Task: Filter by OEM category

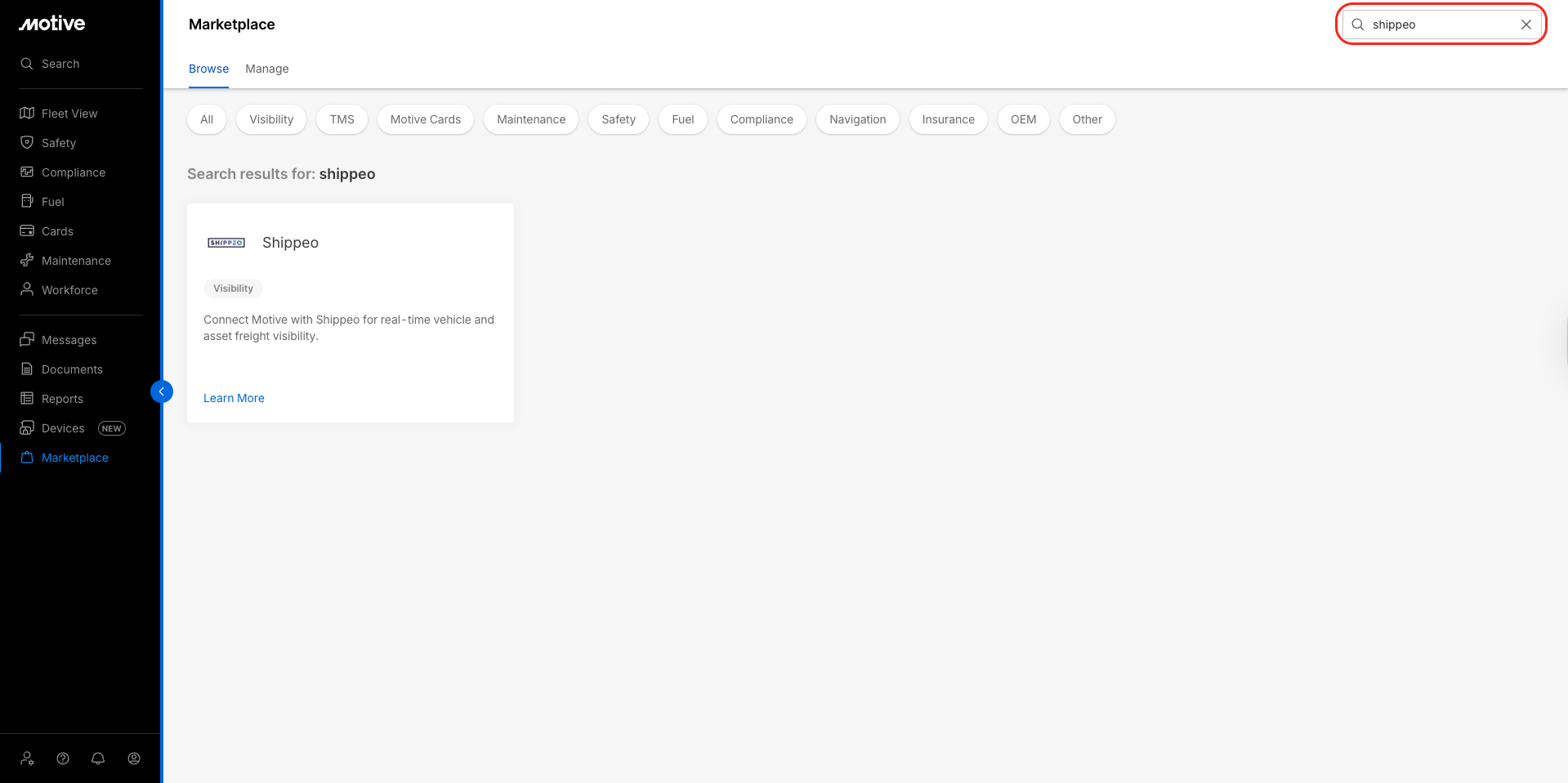Action: point(1024,119)
